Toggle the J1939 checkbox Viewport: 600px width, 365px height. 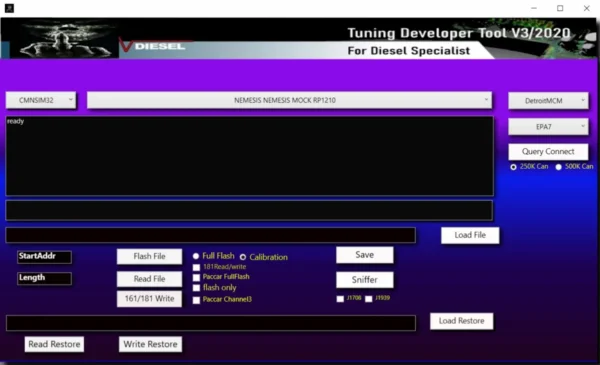pos(368,299)
